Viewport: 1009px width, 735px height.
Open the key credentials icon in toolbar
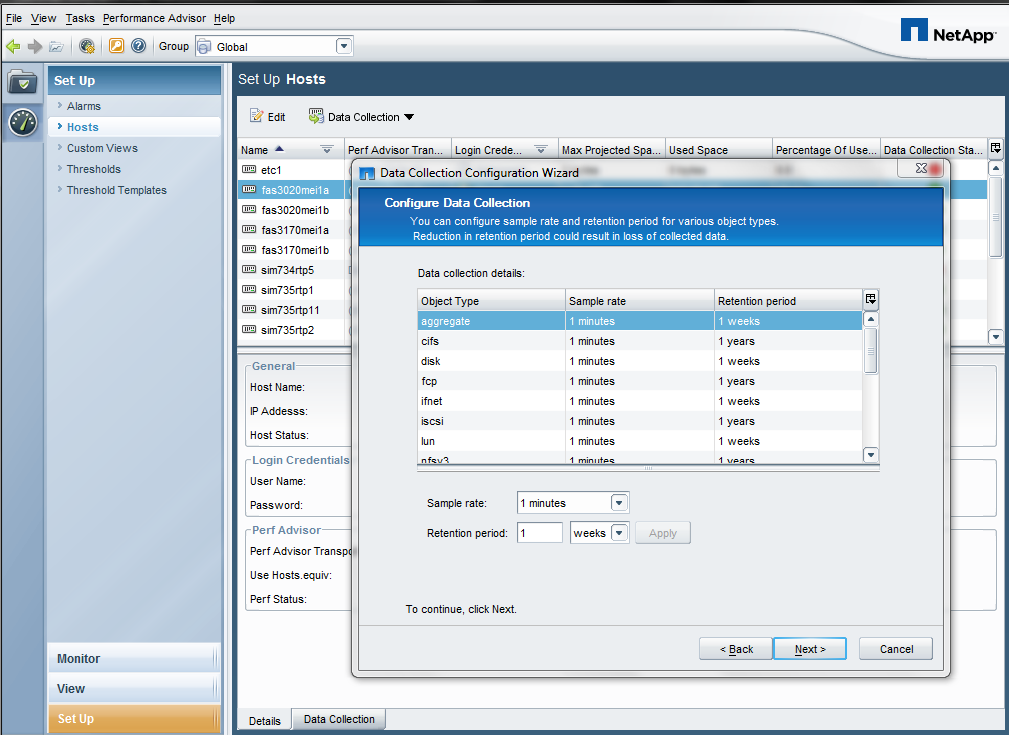pyautogui.click(x=117, y=46)
